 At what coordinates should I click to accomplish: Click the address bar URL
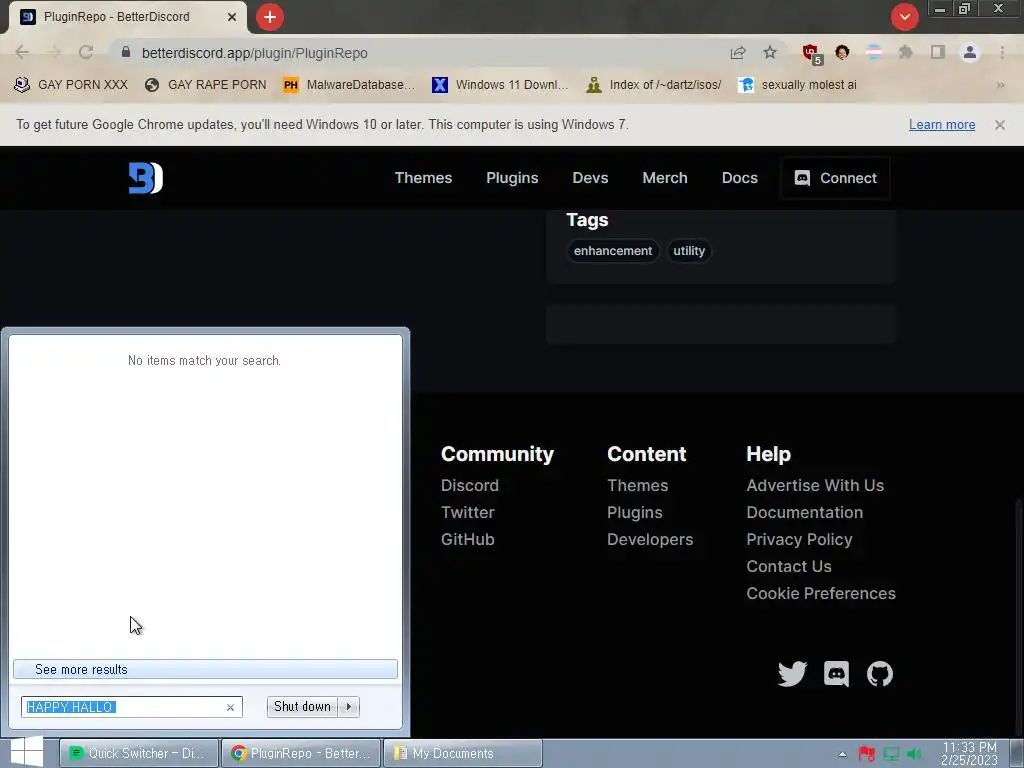[x=255, y=53]
